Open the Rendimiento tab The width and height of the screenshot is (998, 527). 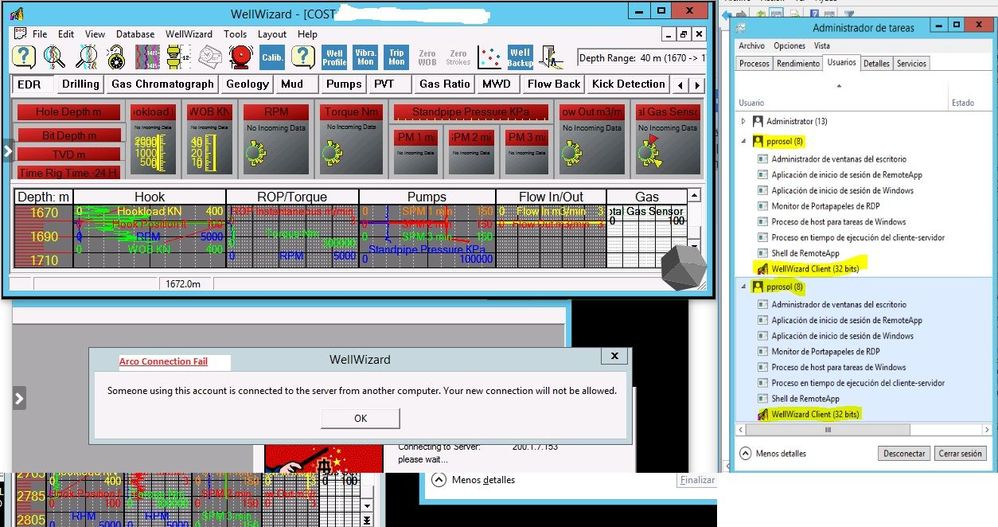click(798, 63)
